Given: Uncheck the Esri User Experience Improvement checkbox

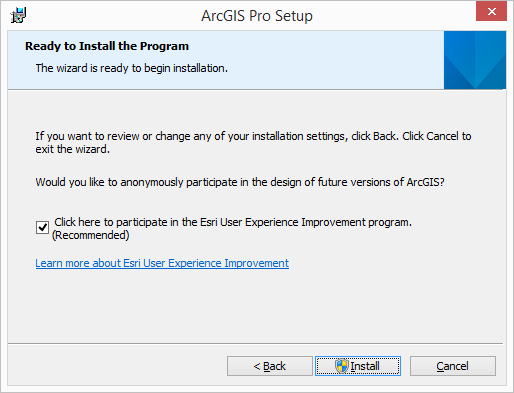Looking at the screenshot, I should (x=42, y=228).
